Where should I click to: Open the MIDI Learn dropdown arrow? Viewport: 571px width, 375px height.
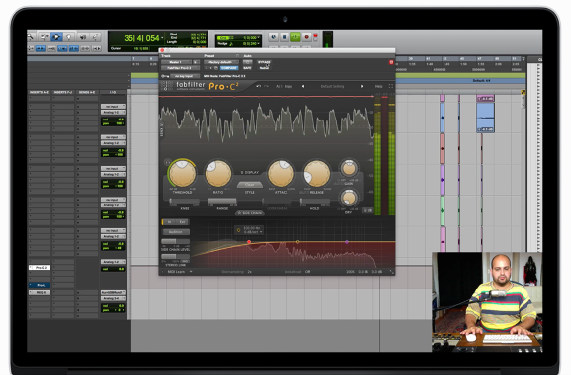[x=191, y=272]
